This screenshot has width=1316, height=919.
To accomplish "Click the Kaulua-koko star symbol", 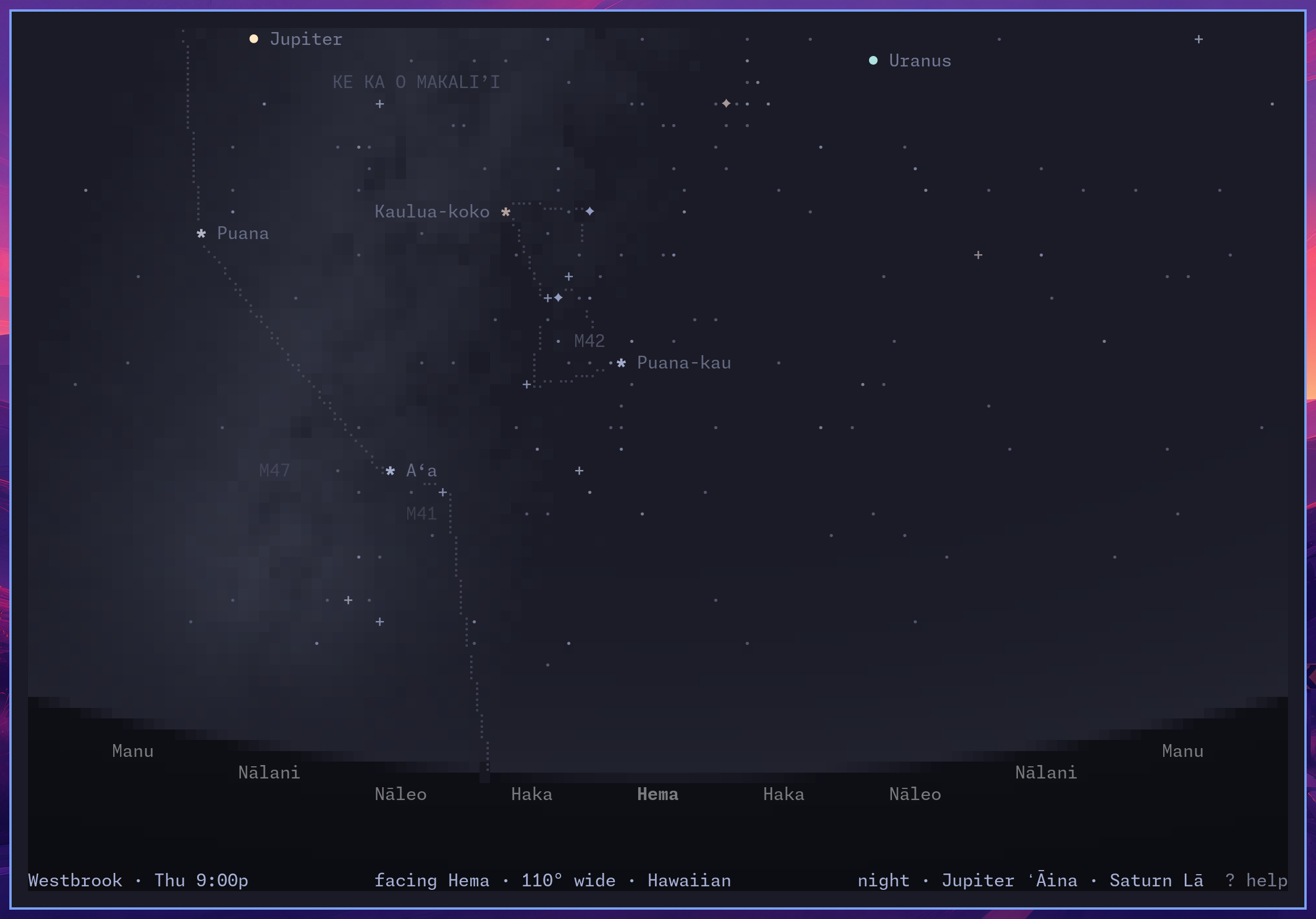I will pos(506,212).
